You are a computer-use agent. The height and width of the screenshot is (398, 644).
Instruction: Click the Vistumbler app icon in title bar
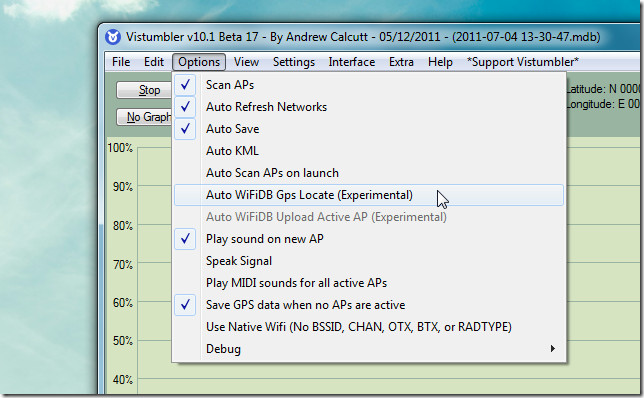[x=113, y=37]
